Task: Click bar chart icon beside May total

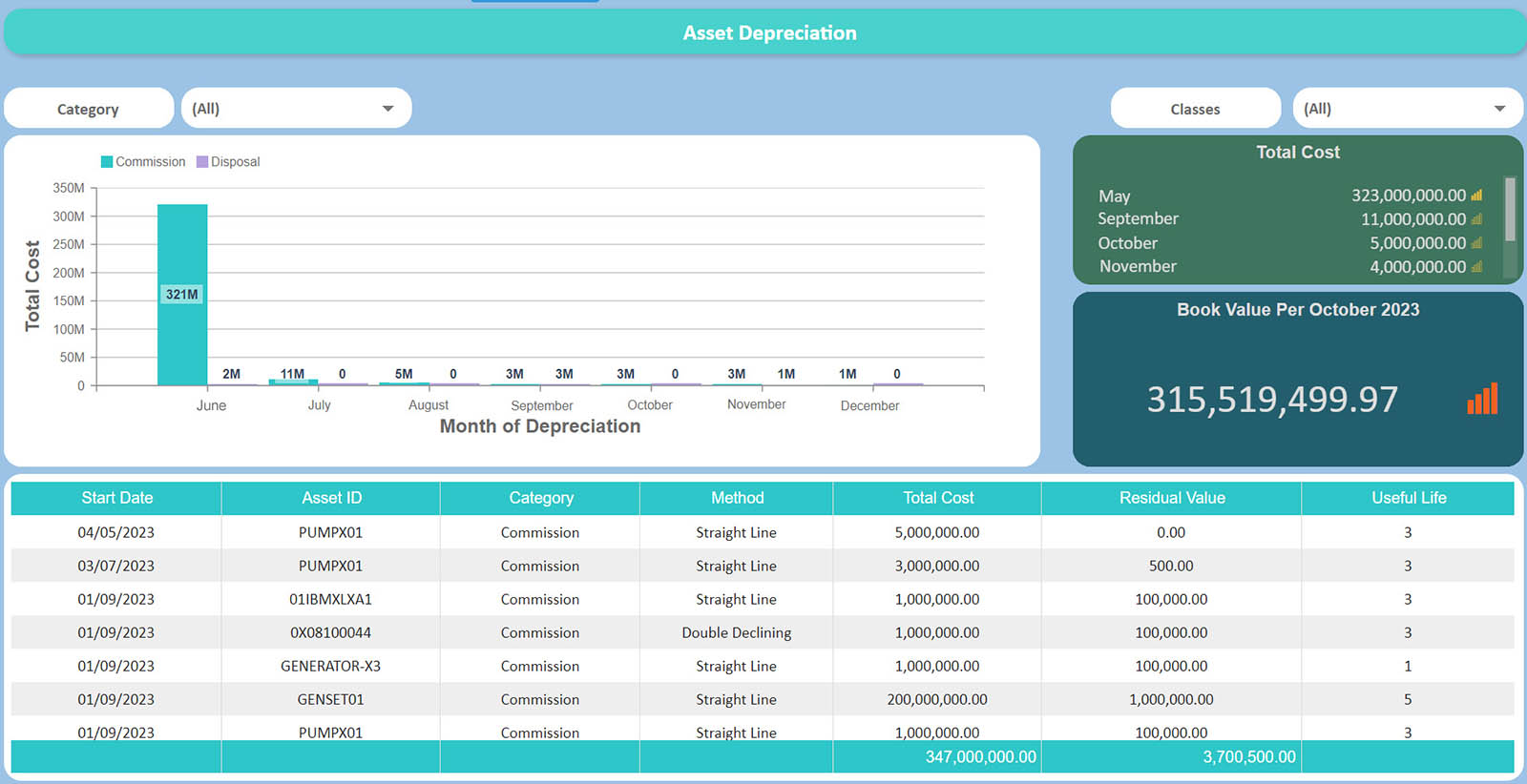Action: 1476,196
